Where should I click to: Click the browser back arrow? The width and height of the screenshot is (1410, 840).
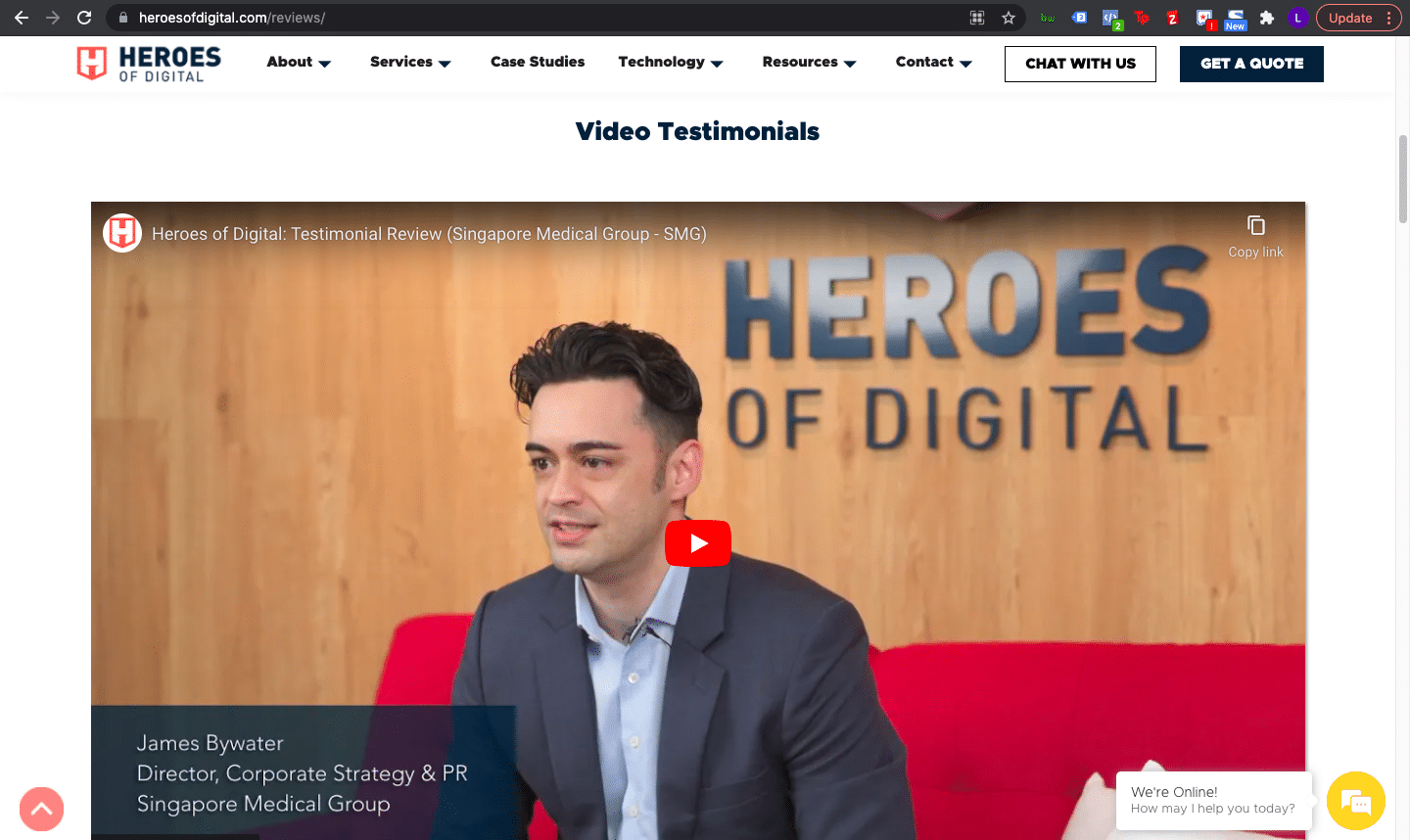22,18
